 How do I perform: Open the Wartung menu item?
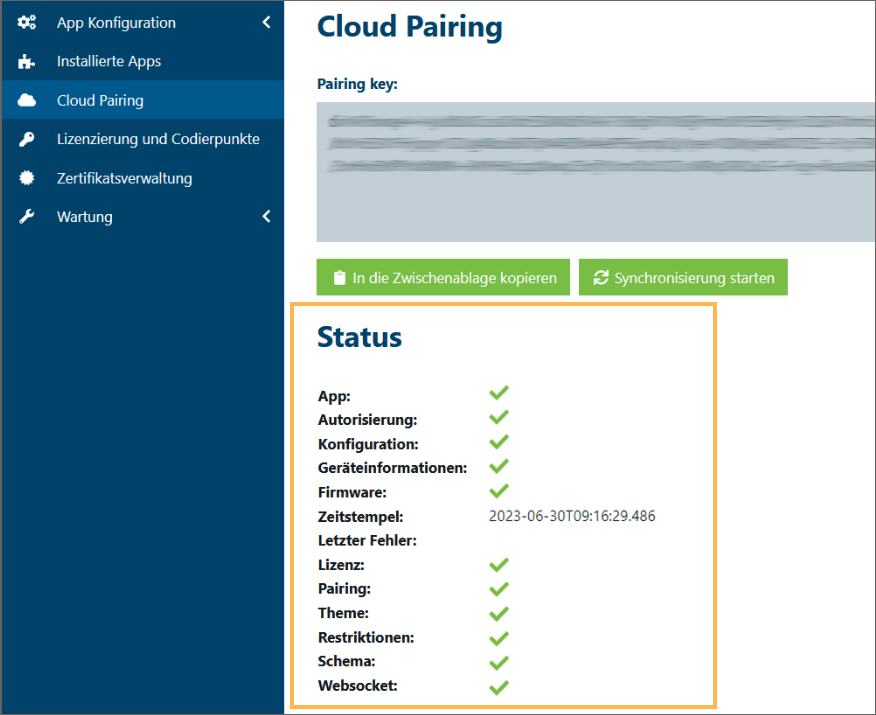point(143,217)
